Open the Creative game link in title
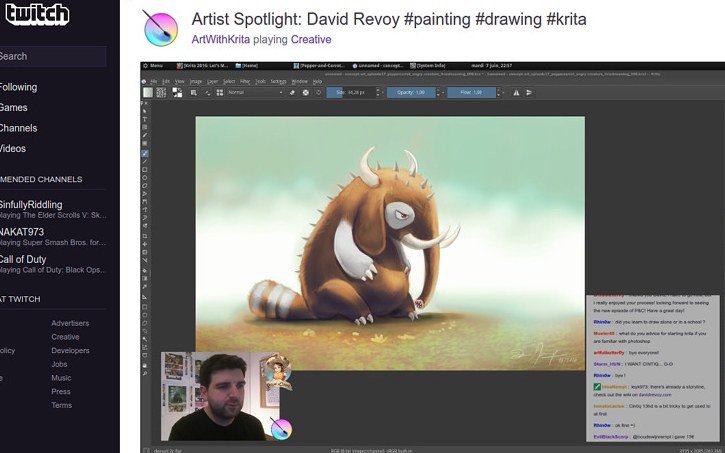This screenshot has width=725, height=453. [311, 39]
